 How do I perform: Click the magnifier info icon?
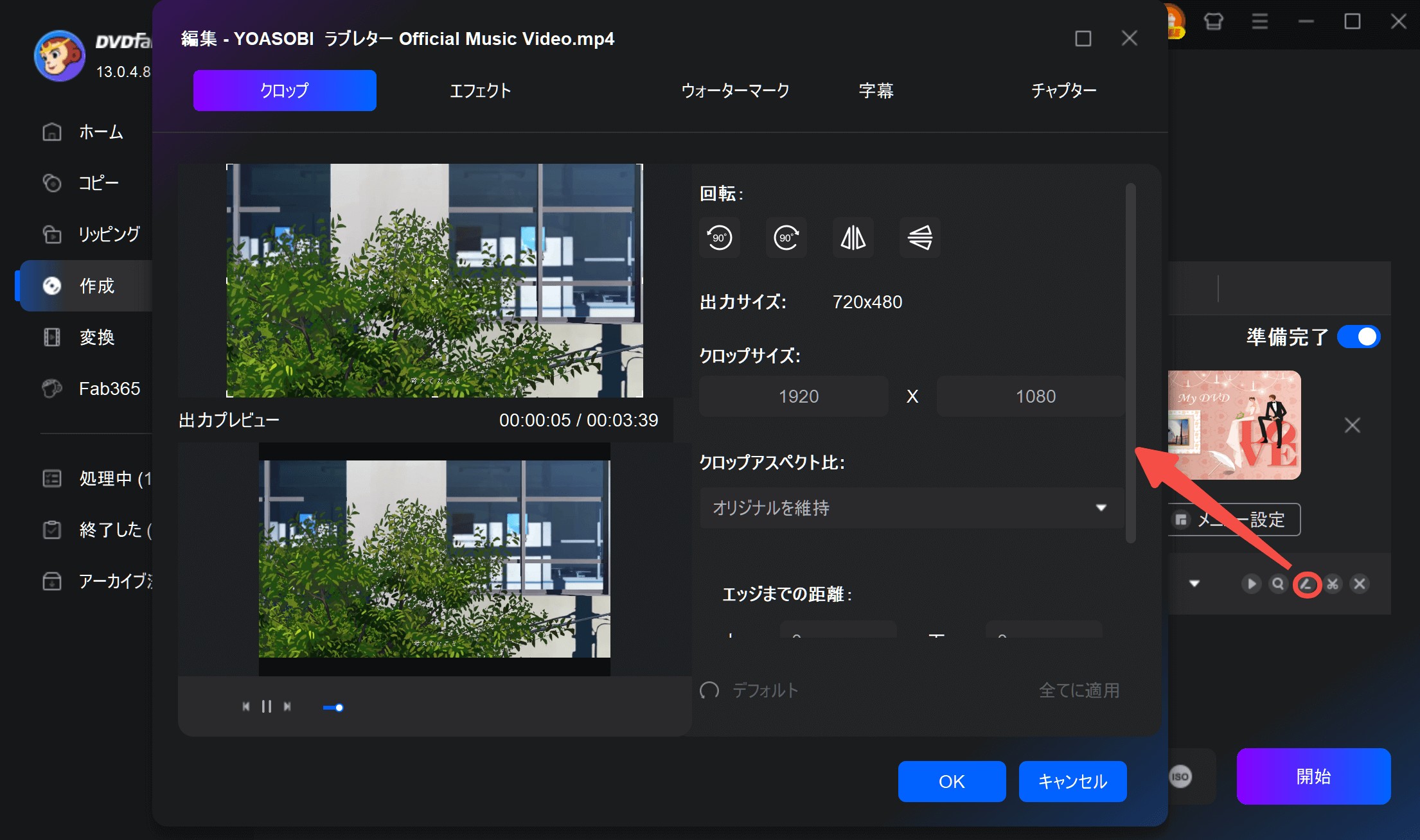[x=1278, y=584]
